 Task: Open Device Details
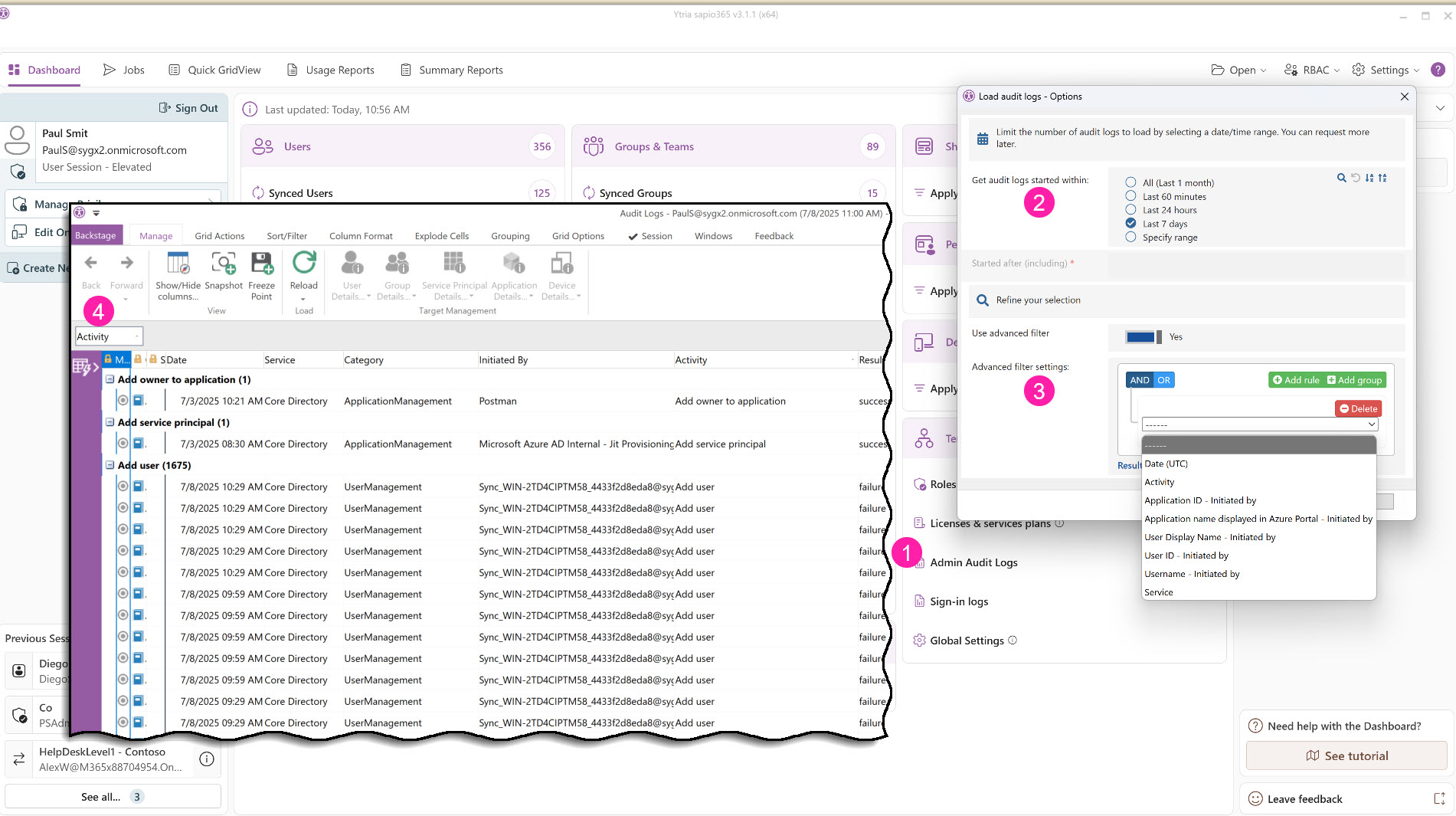[x=561, y=276]
